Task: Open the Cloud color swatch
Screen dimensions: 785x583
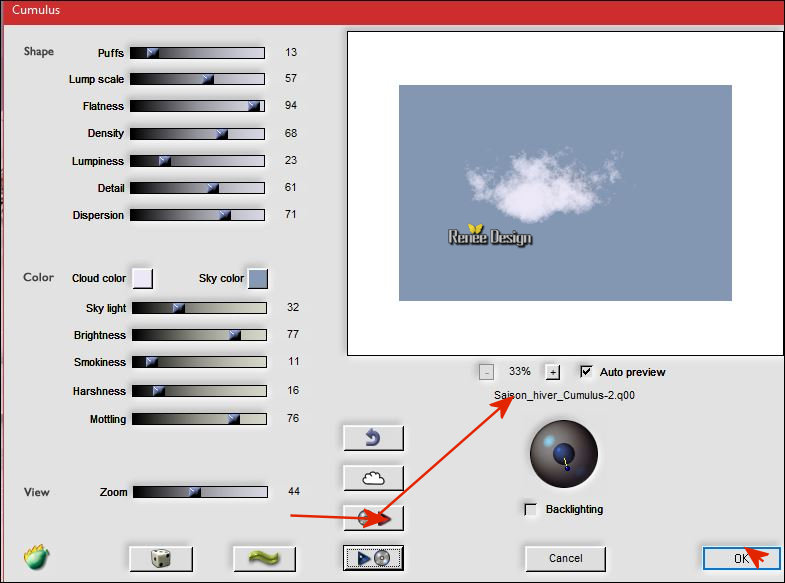Action: point(143,279)
